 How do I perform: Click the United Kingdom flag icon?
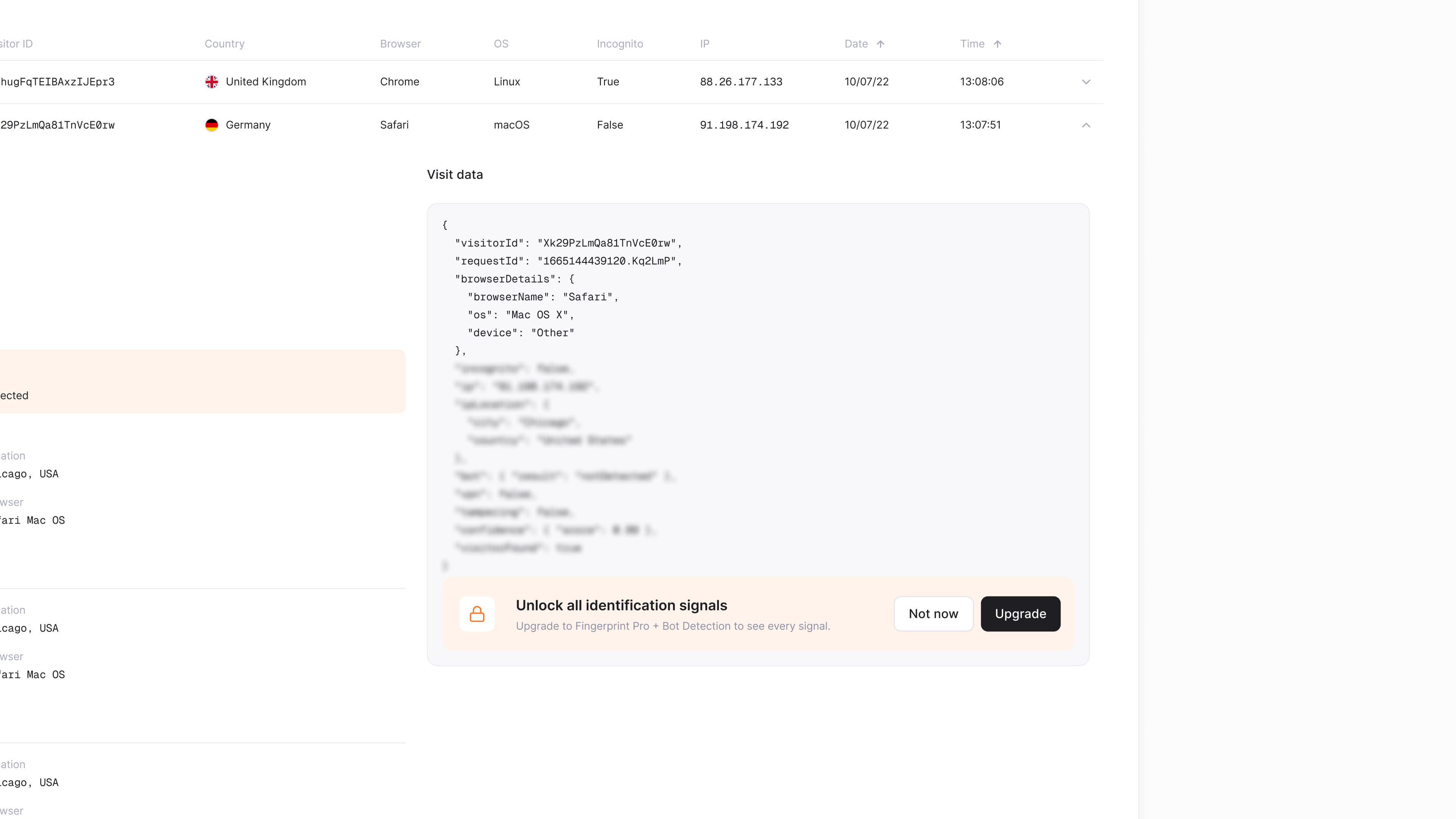(212, 82)
